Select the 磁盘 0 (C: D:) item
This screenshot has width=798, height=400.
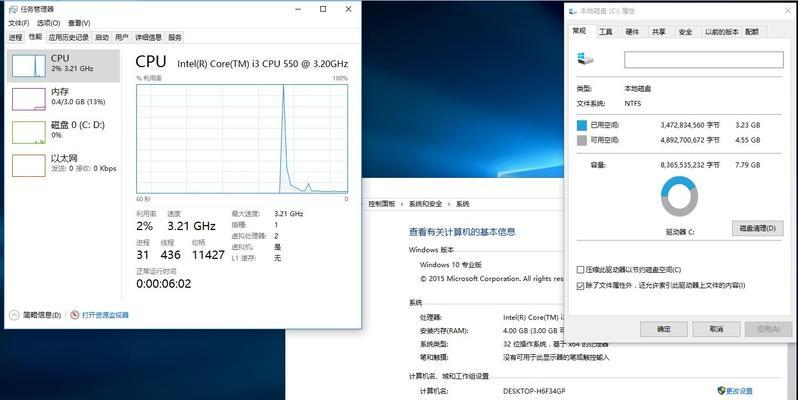pyautogui.click(x=63, y=132)
